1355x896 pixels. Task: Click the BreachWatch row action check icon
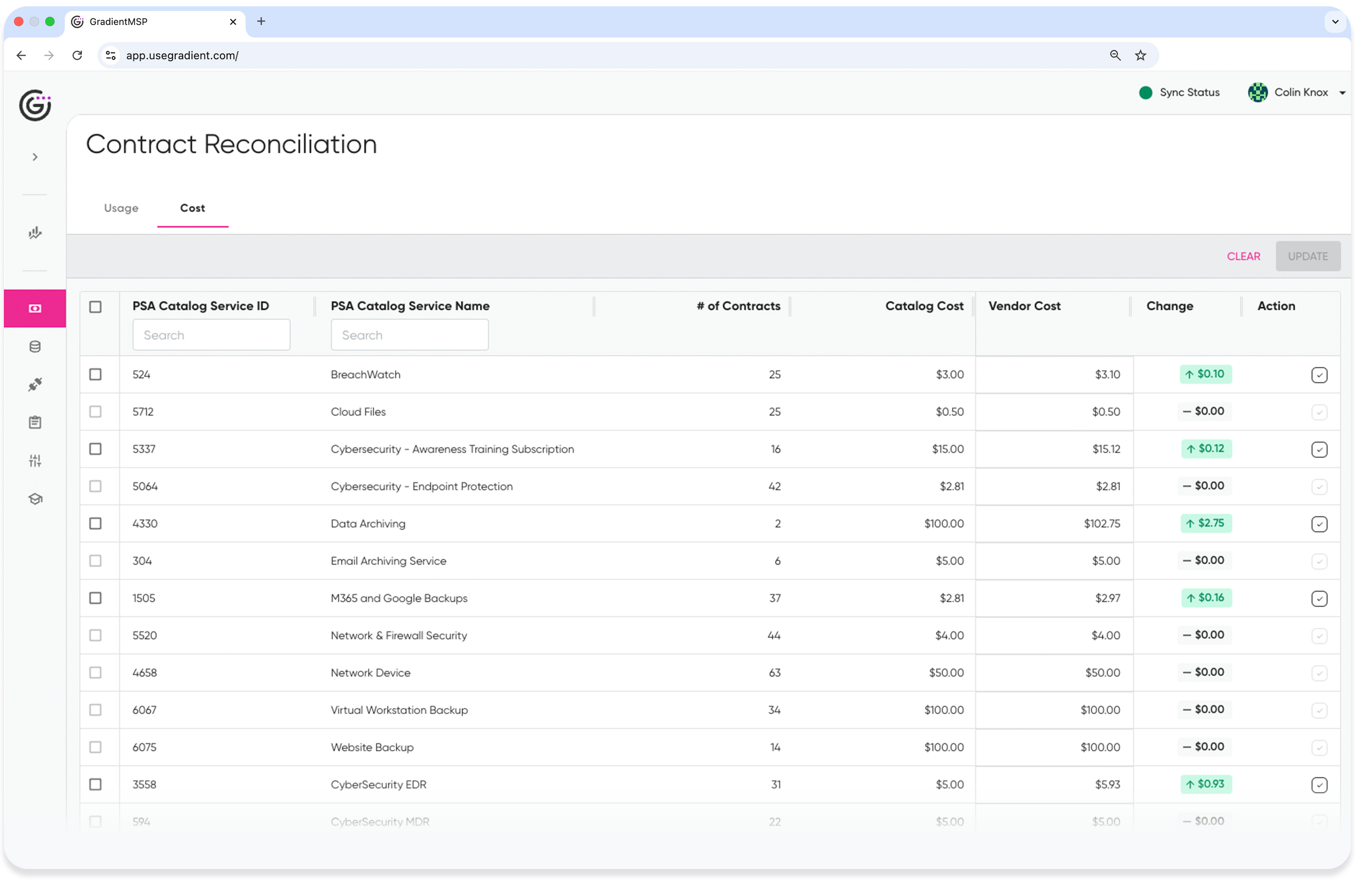click(1319, 375)
